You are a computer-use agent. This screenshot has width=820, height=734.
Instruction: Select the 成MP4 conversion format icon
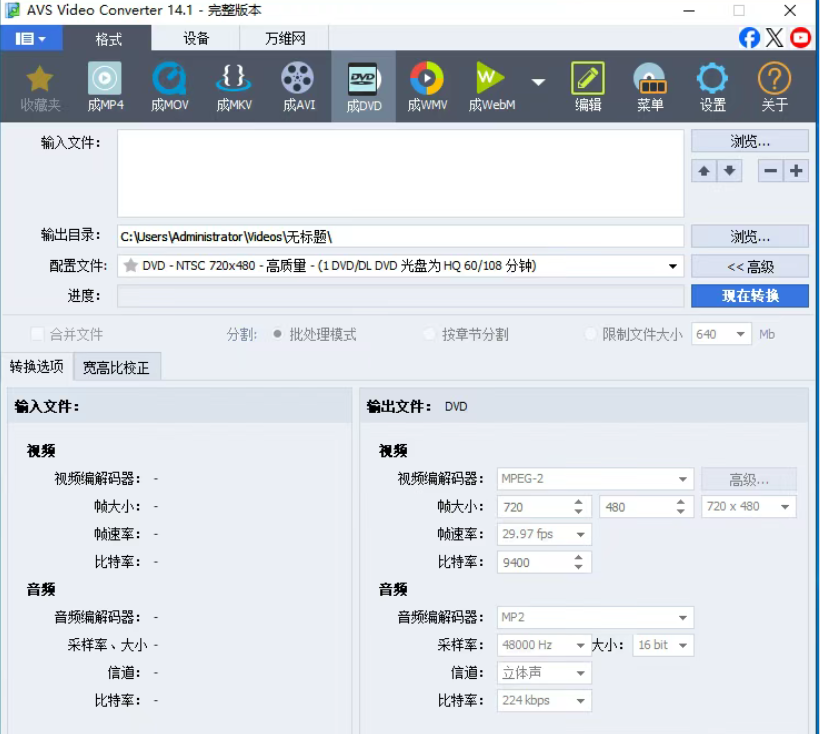click(x=104, y=86)
